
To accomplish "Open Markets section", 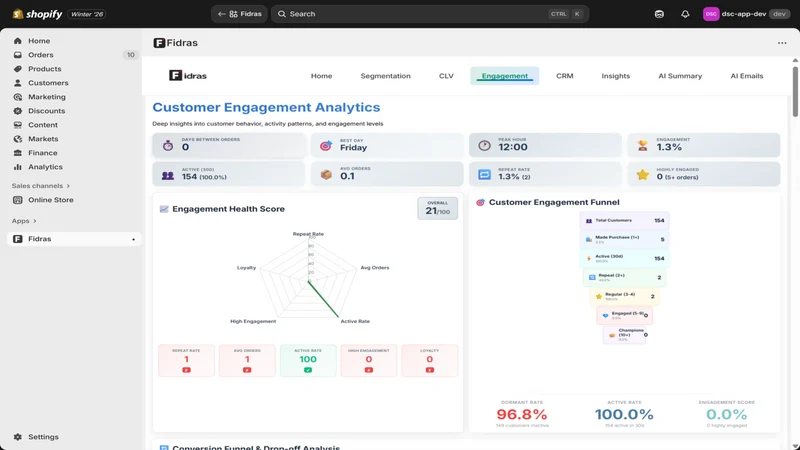I will click(43, 139).
